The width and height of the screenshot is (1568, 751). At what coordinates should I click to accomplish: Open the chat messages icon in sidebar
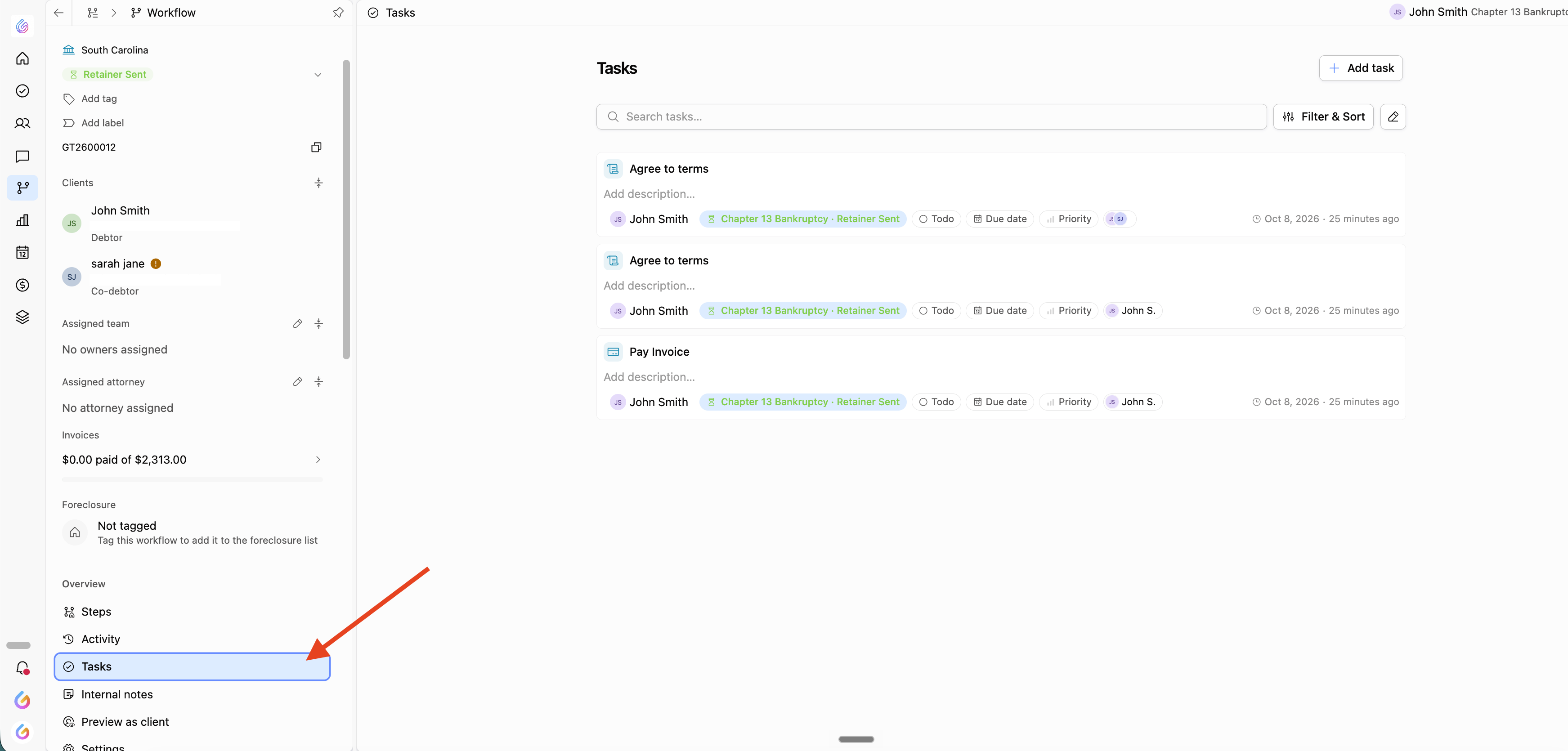[x=22, y=156]
